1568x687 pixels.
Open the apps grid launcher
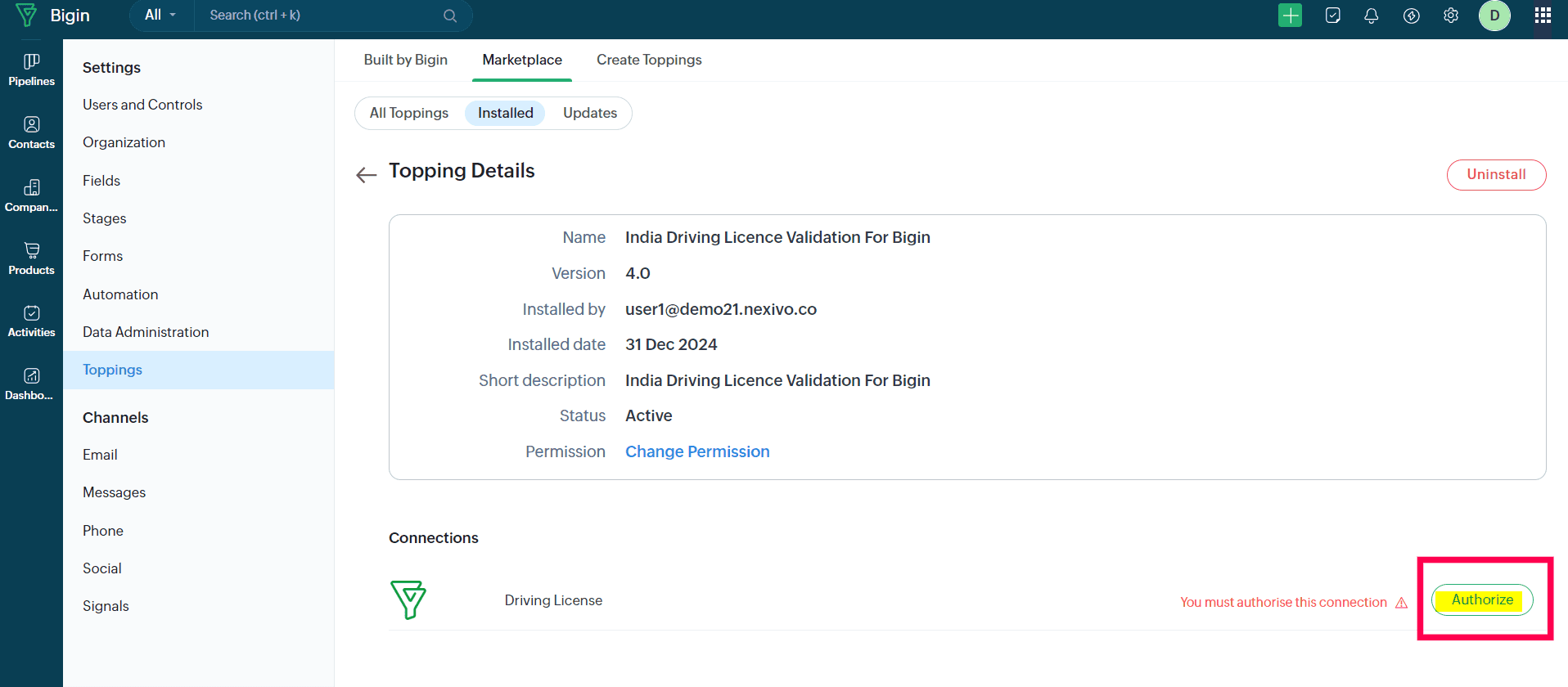1543,16
